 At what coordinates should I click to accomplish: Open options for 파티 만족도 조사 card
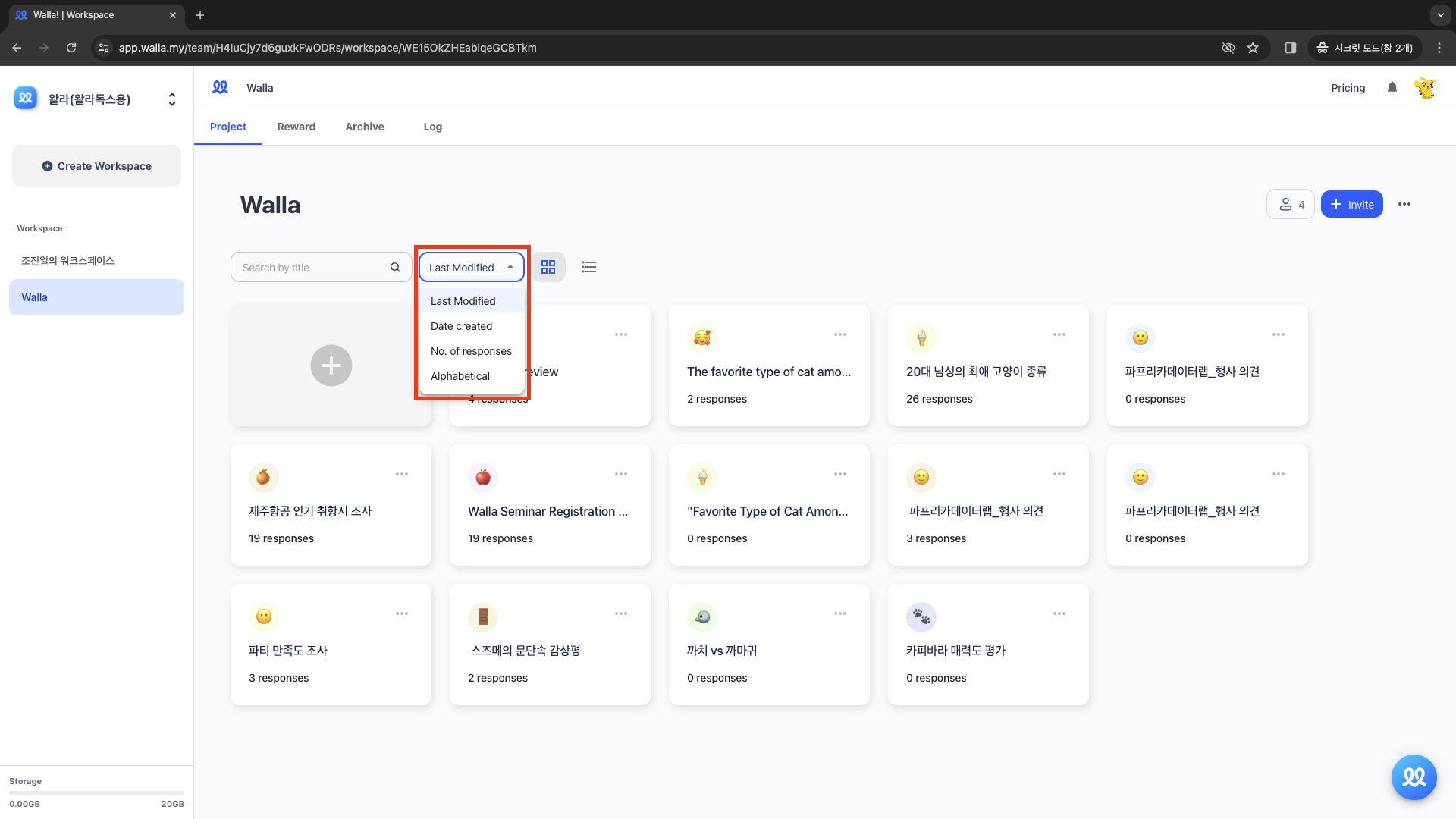[x=402, y=613]
